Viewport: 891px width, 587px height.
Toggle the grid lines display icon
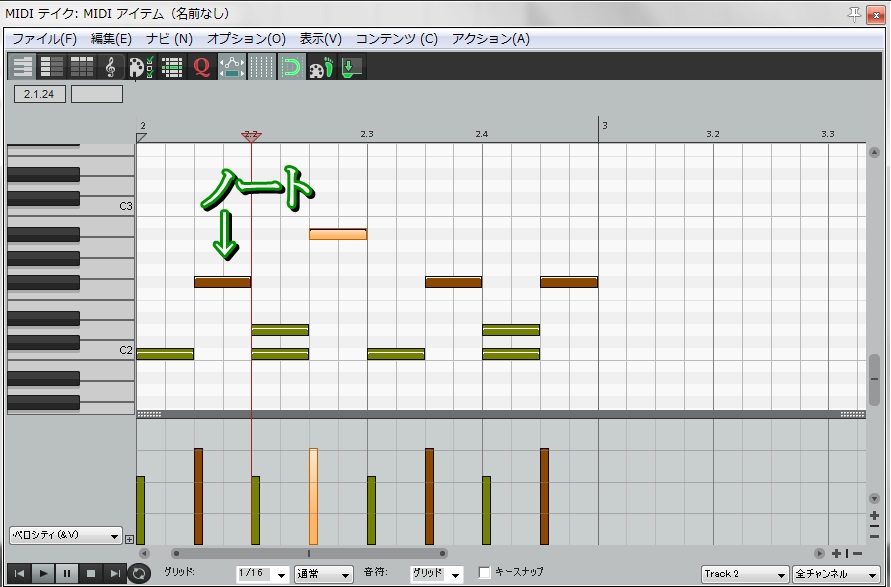point(262,66)
